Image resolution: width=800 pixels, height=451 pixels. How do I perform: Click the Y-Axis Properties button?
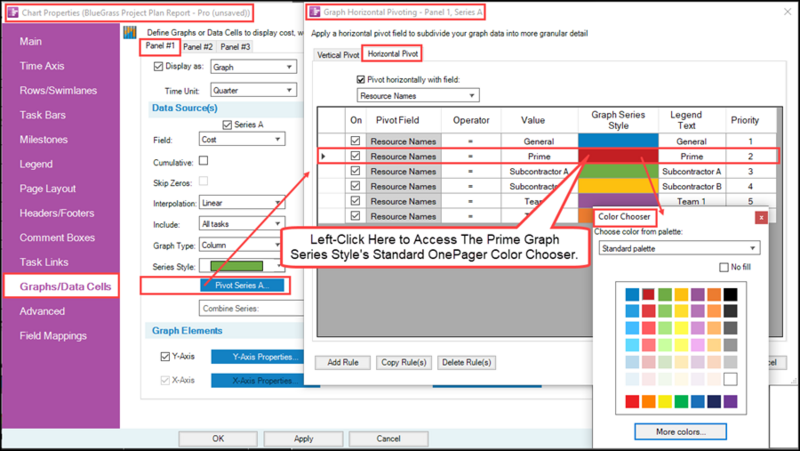tap(257, 357)
